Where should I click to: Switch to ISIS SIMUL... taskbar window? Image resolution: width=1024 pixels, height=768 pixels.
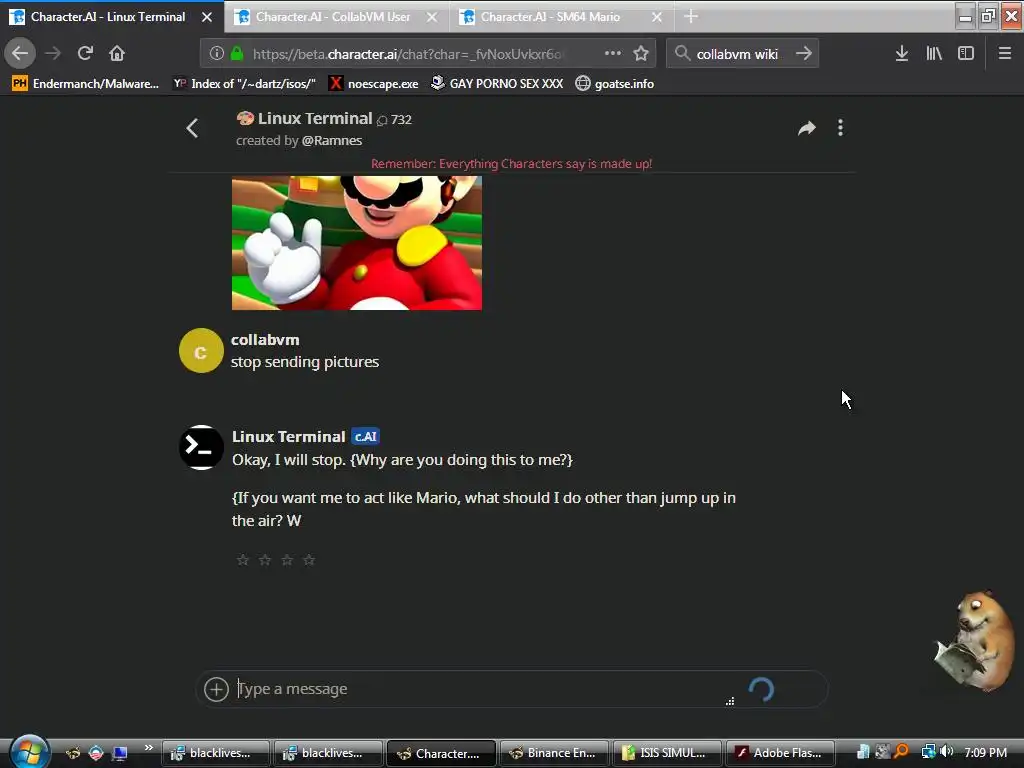667,753
